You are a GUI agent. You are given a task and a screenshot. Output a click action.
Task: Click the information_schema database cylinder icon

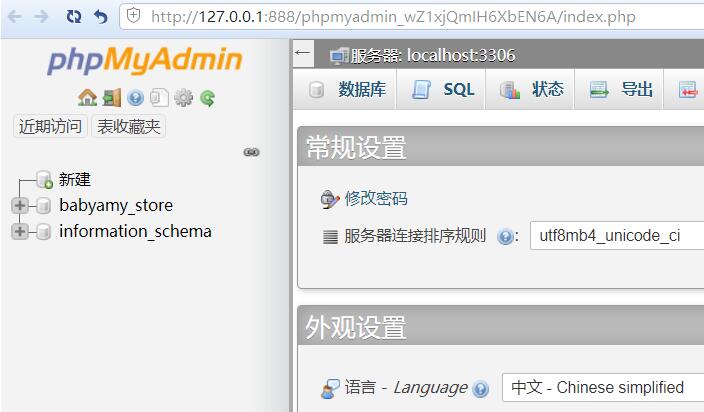(x=43, y=232)
